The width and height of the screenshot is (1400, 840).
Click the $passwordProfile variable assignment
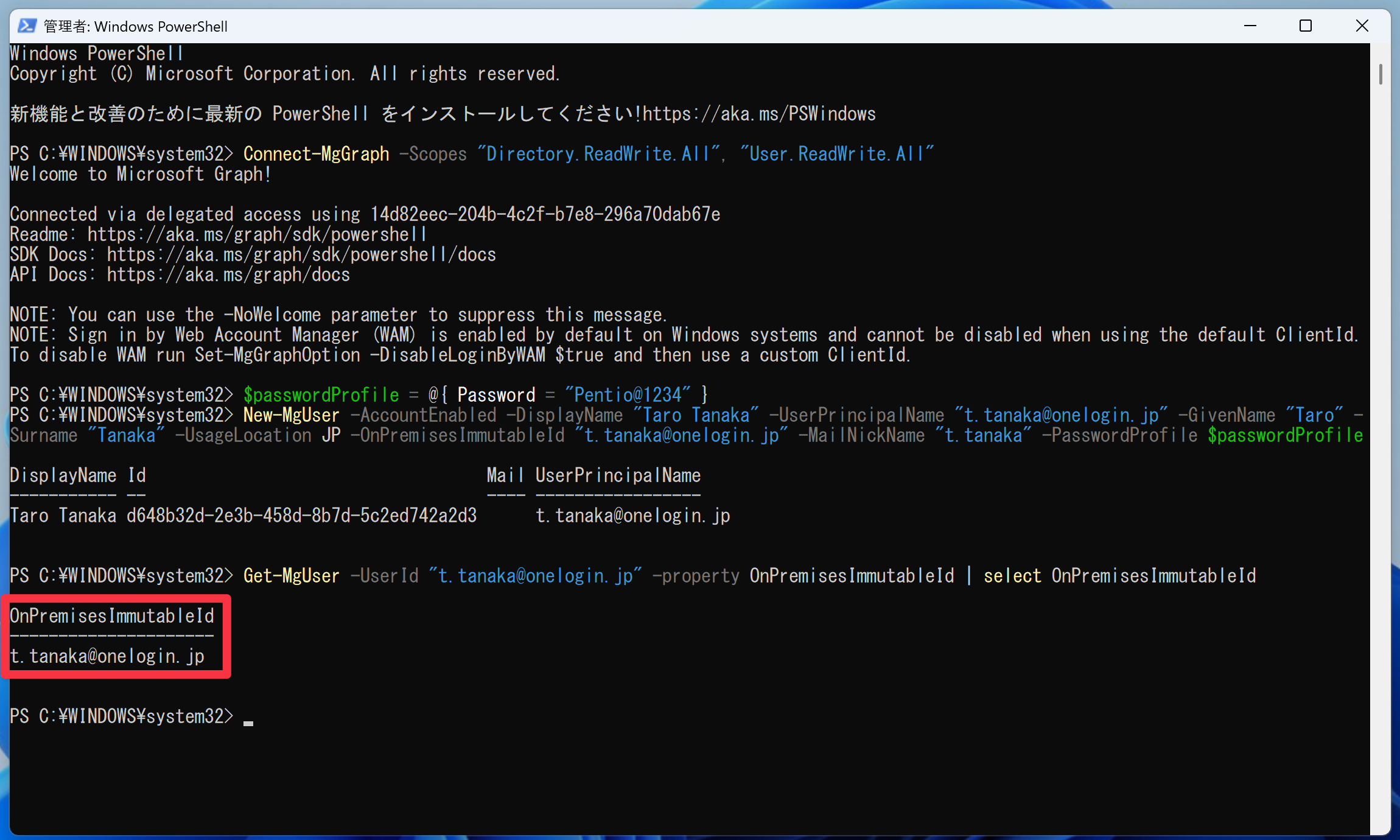point(321,395)
